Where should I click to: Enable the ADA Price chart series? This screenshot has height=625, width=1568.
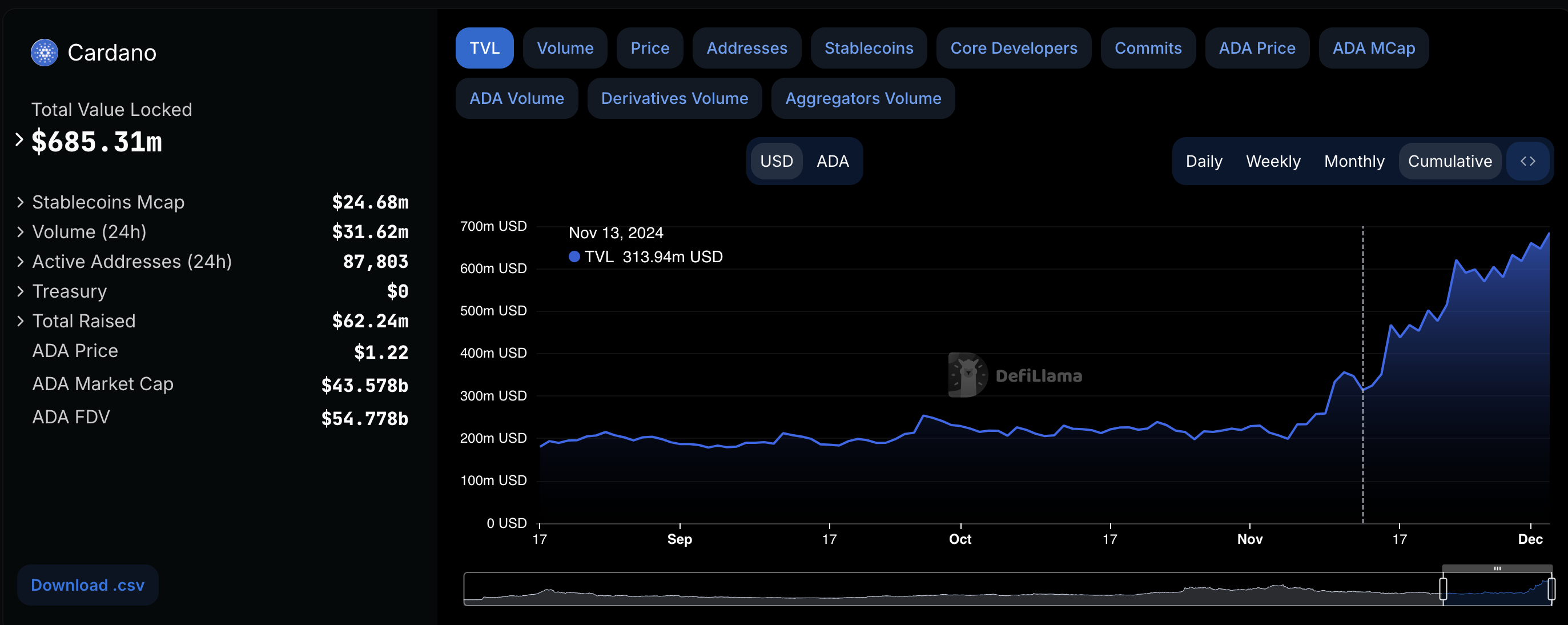[1256, 48]
